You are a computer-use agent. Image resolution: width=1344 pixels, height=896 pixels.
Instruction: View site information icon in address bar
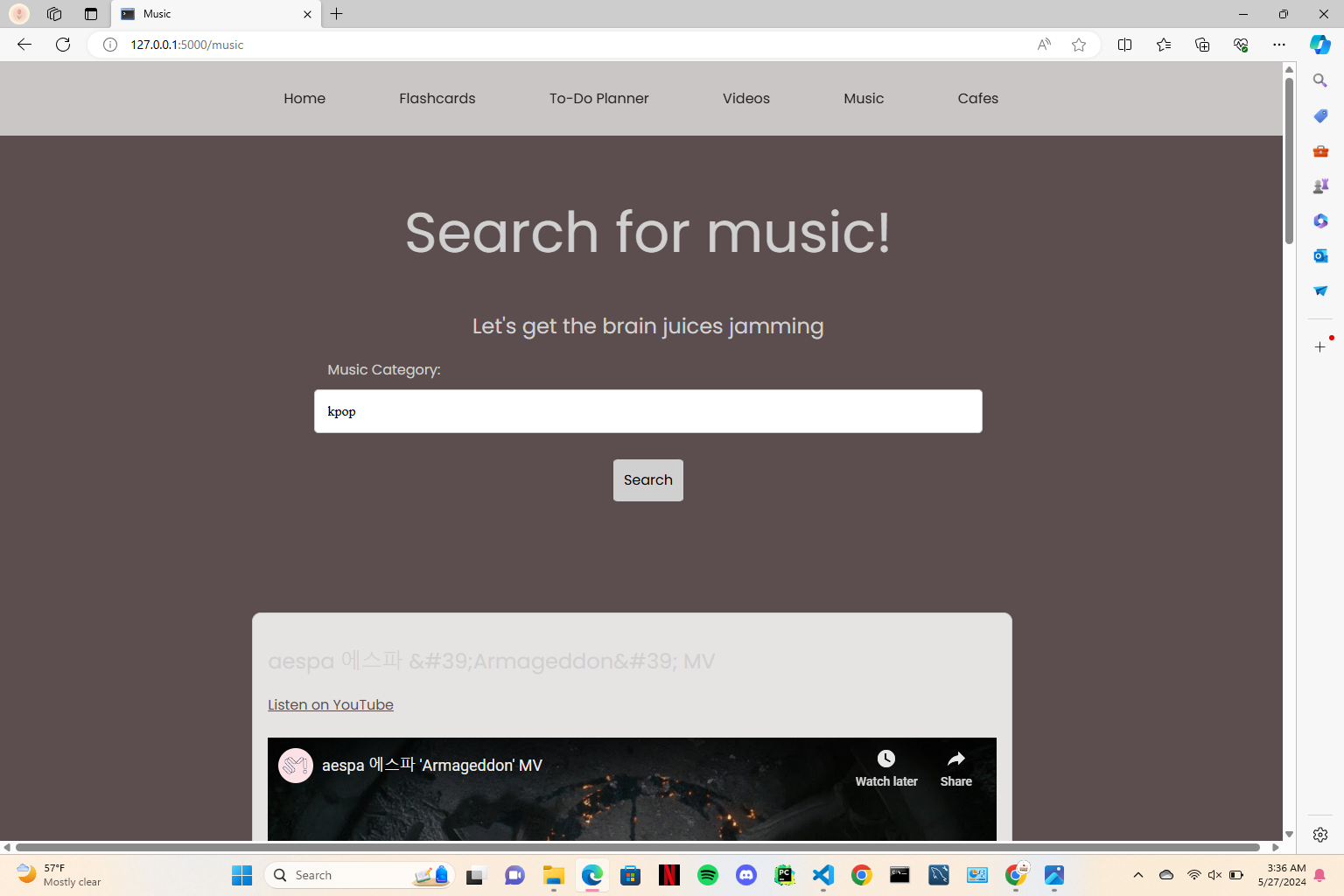pos(110,45)
